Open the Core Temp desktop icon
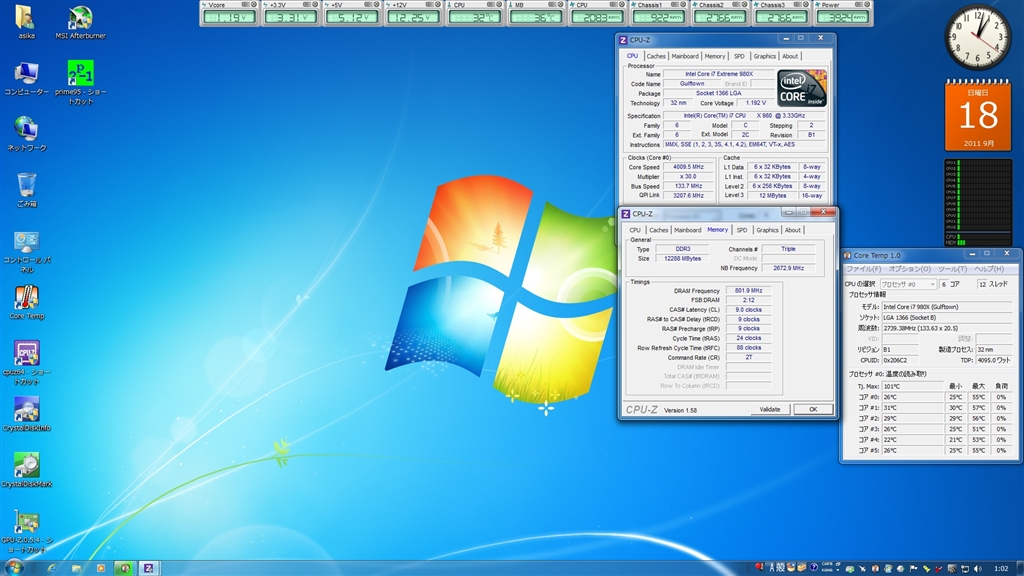Image resolution: width=1024 pixels, height=576 pixels. pos(27,298)
